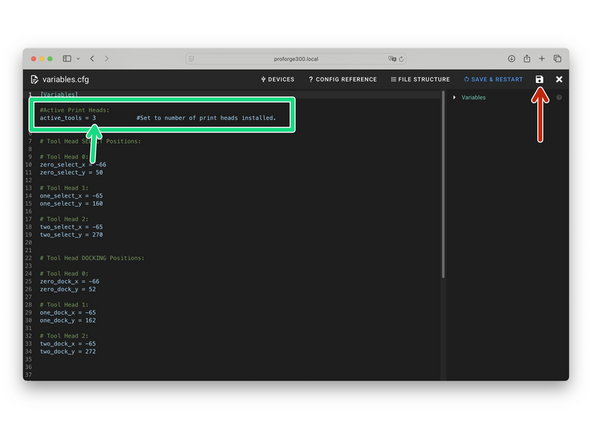Open a new Safari tab
Viewport: 592px width, 444px height.
pos(542,59)
